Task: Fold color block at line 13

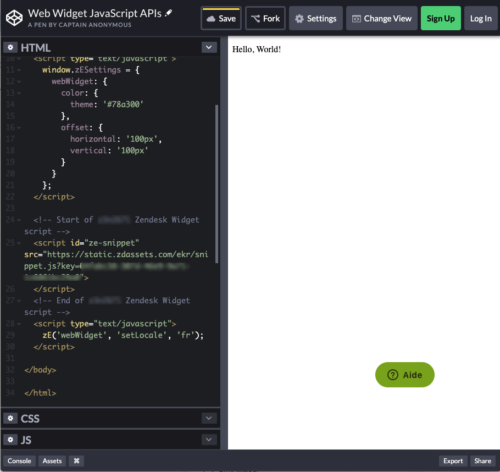Action: [19, 93]
